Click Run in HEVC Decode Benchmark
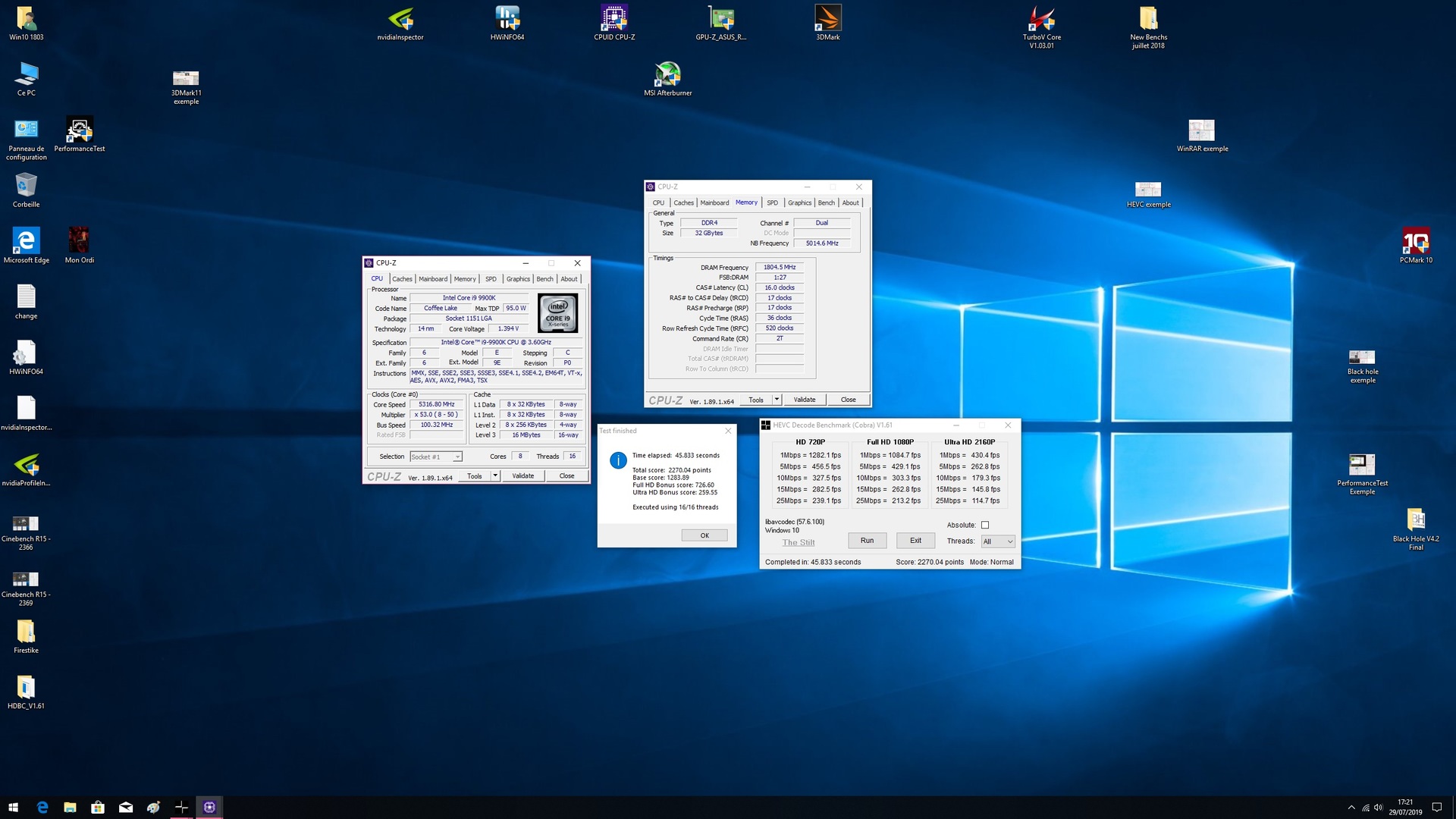The image size is (1456, 819). 867,541
